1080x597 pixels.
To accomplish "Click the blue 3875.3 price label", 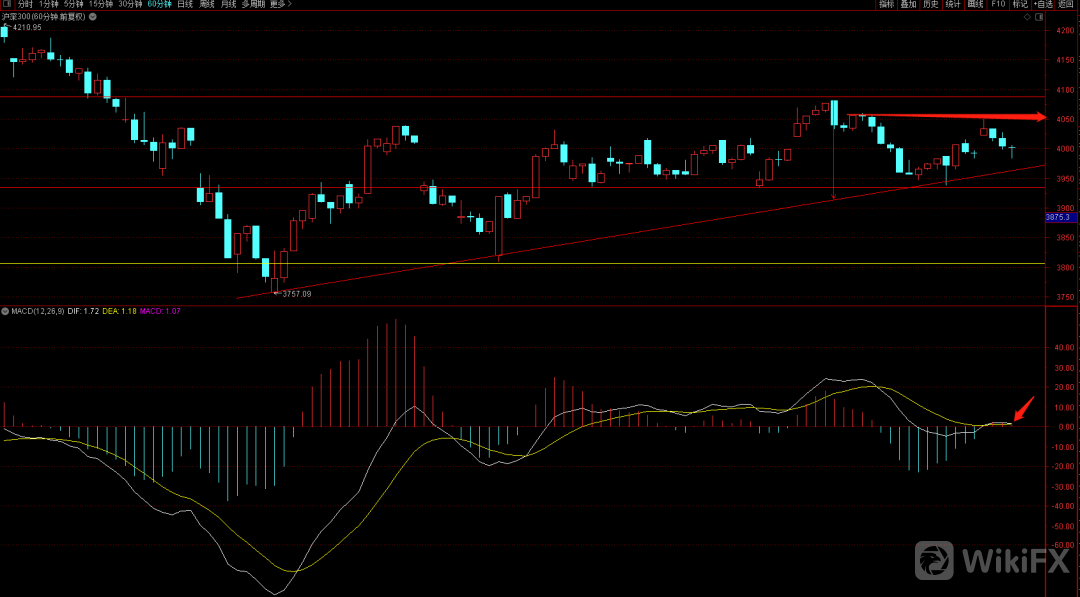I will pyautogui.click(x=1058, y=217).
